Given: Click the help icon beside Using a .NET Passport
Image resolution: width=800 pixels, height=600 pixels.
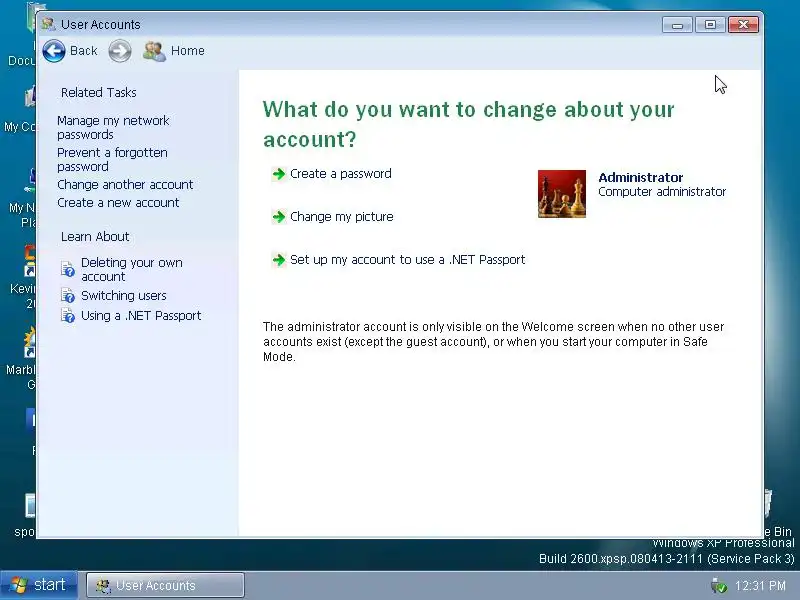Looking at the screenshot, I should click(x=68, y=315).
